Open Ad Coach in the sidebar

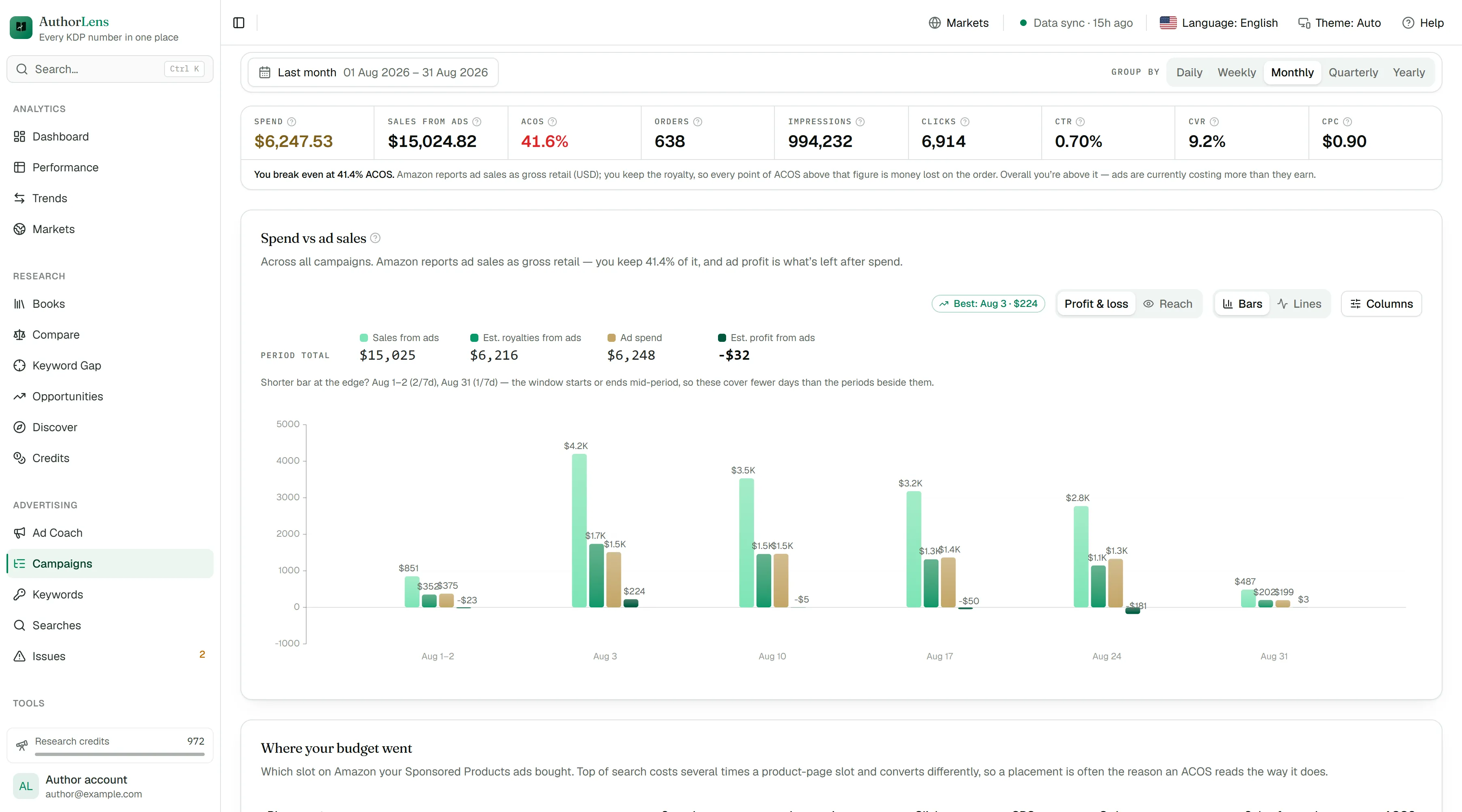[110, 532]
